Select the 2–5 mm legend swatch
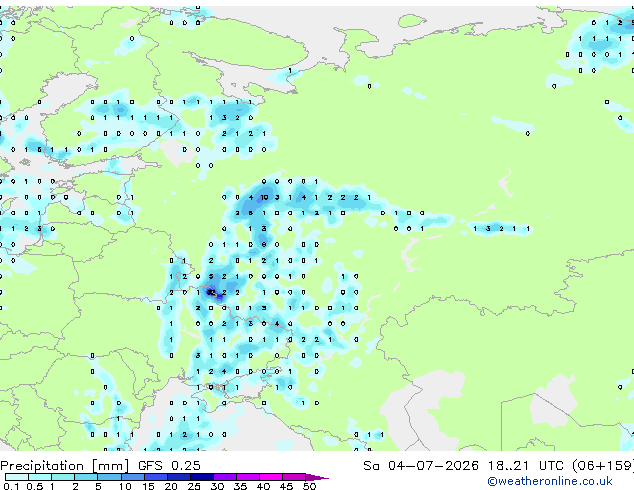This screenshot has height=490, width=634. [x=86, y=477]
